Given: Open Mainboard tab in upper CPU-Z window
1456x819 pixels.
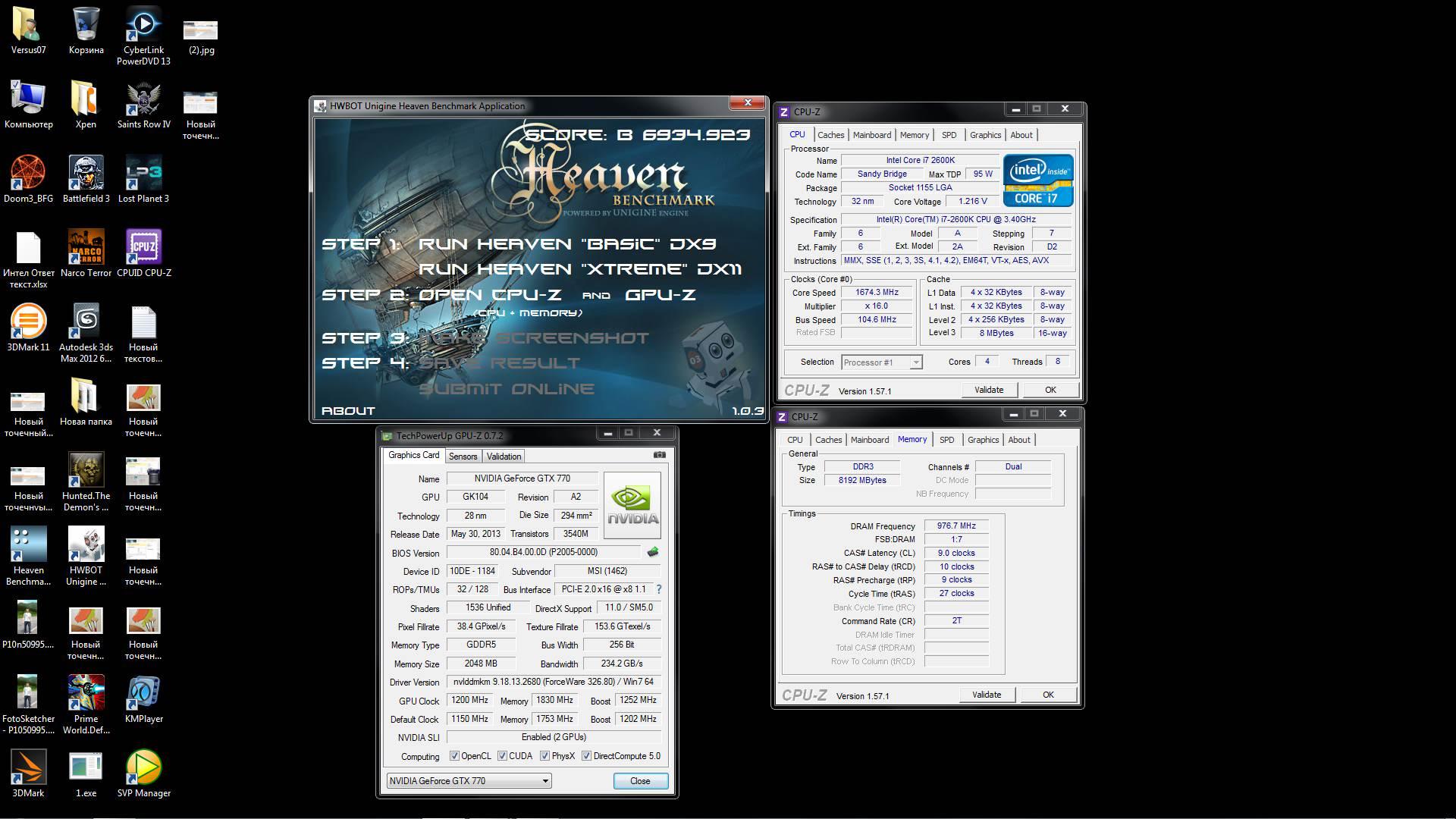Looking at the screenshot, I should point(872,135).
